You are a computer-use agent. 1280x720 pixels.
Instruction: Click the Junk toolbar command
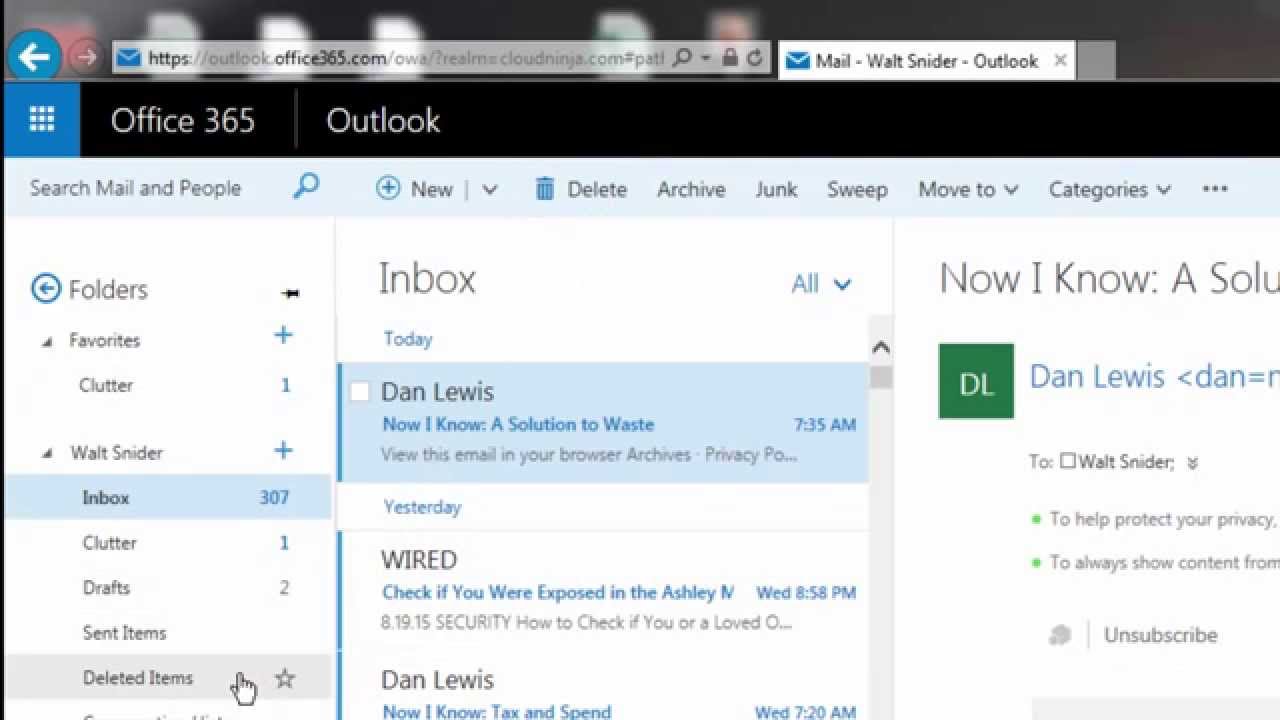point(776,189)
